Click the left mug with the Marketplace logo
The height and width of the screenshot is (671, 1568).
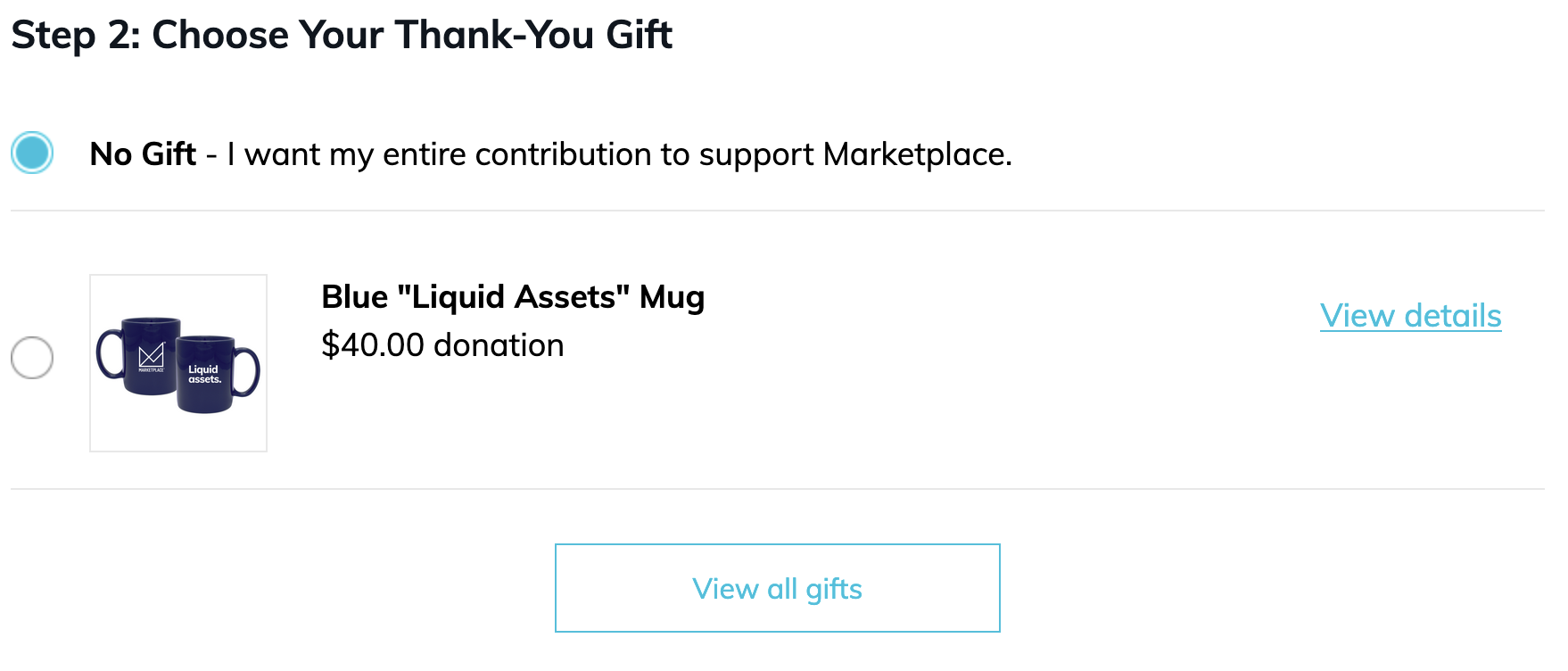pyautogui.click(x=147, y=355)
